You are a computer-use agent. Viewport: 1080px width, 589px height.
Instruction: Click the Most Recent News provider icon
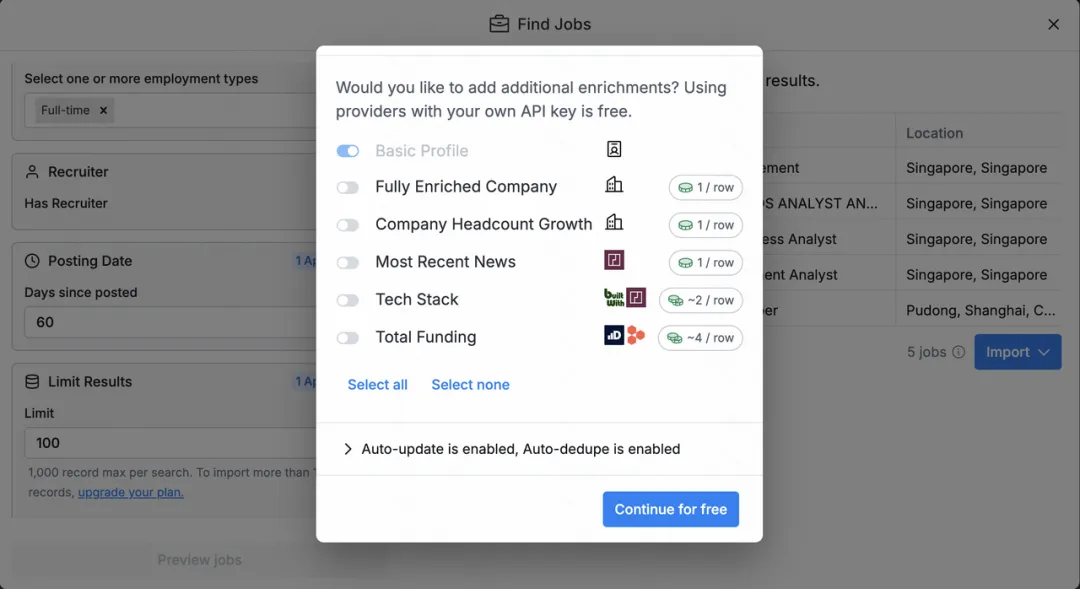614,260
